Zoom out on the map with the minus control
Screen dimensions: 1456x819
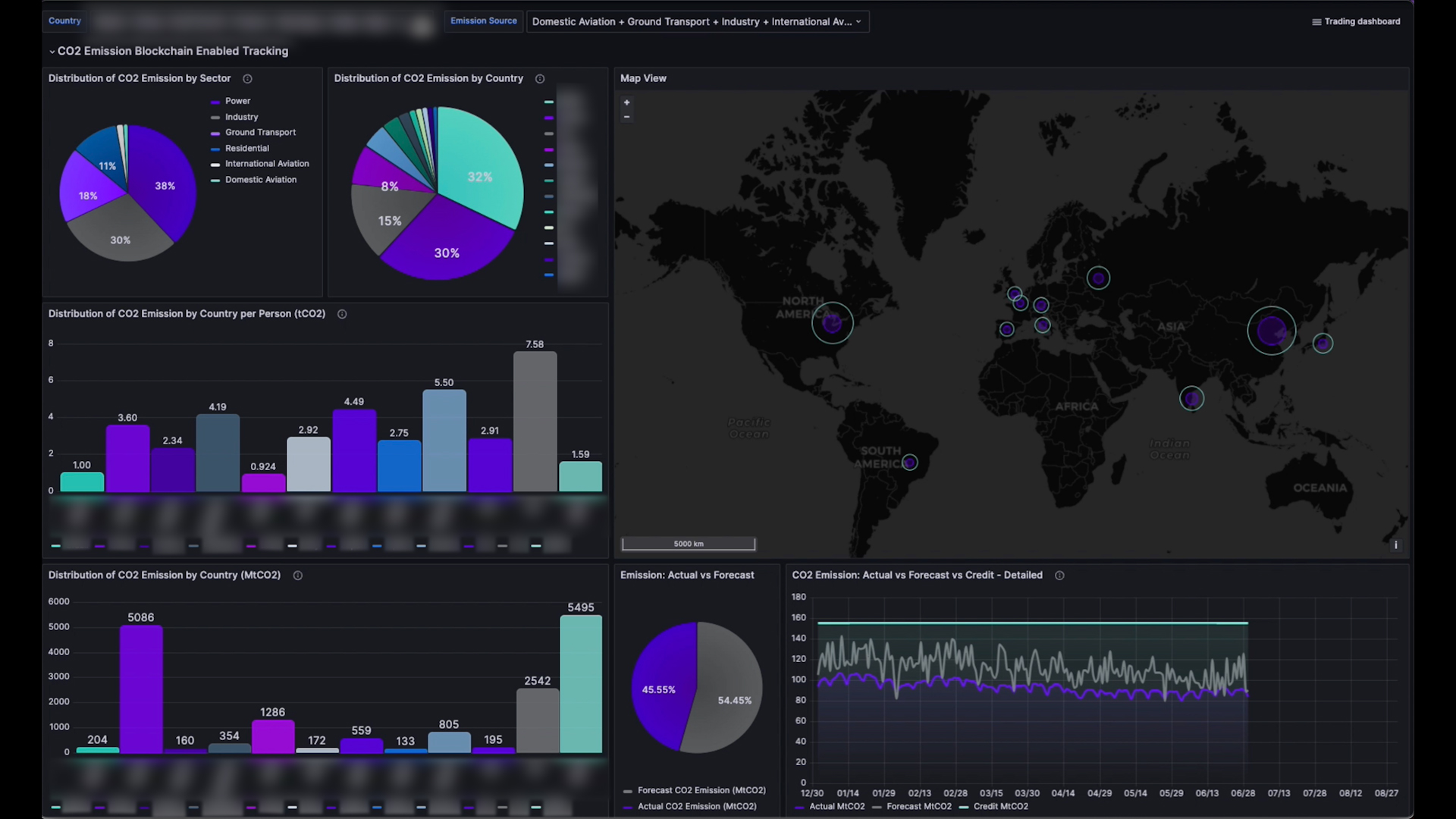click(x=627, y=117)
